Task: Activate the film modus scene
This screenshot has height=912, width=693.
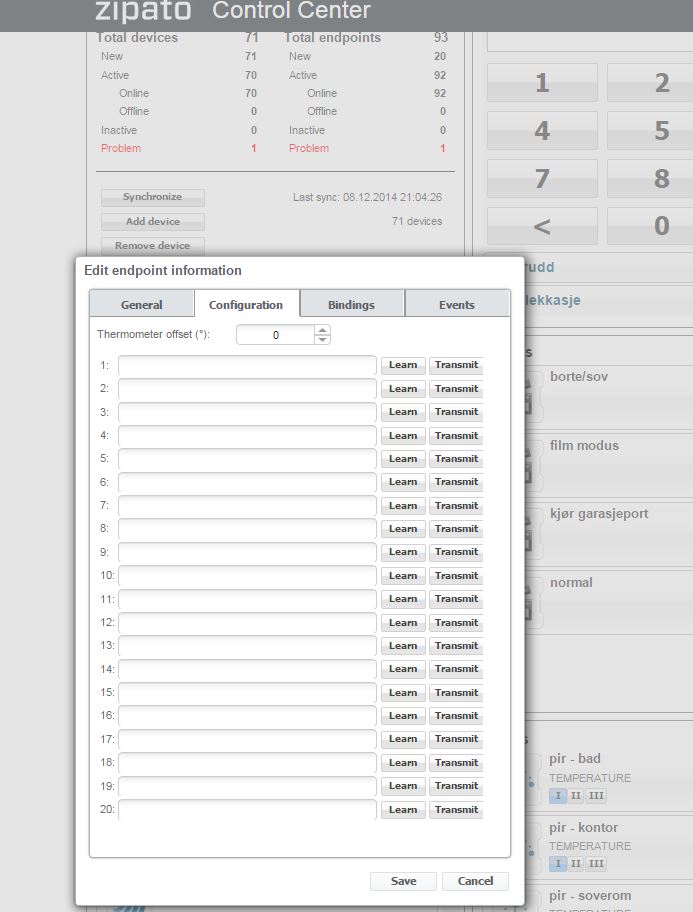Action: coord(584,446)
